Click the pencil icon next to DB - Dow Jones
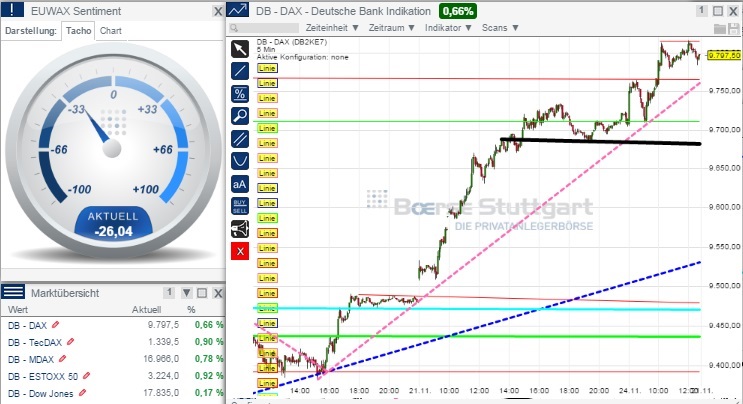This screenshot has width=743, height=404. pos(82,393)
